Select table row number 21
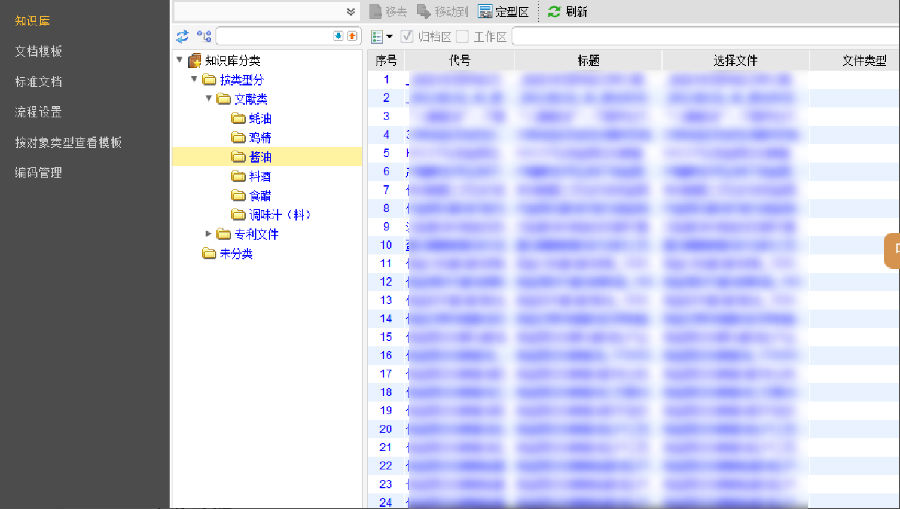The width and height of the screenshot is (900, 509). click(x=634, y=447)
